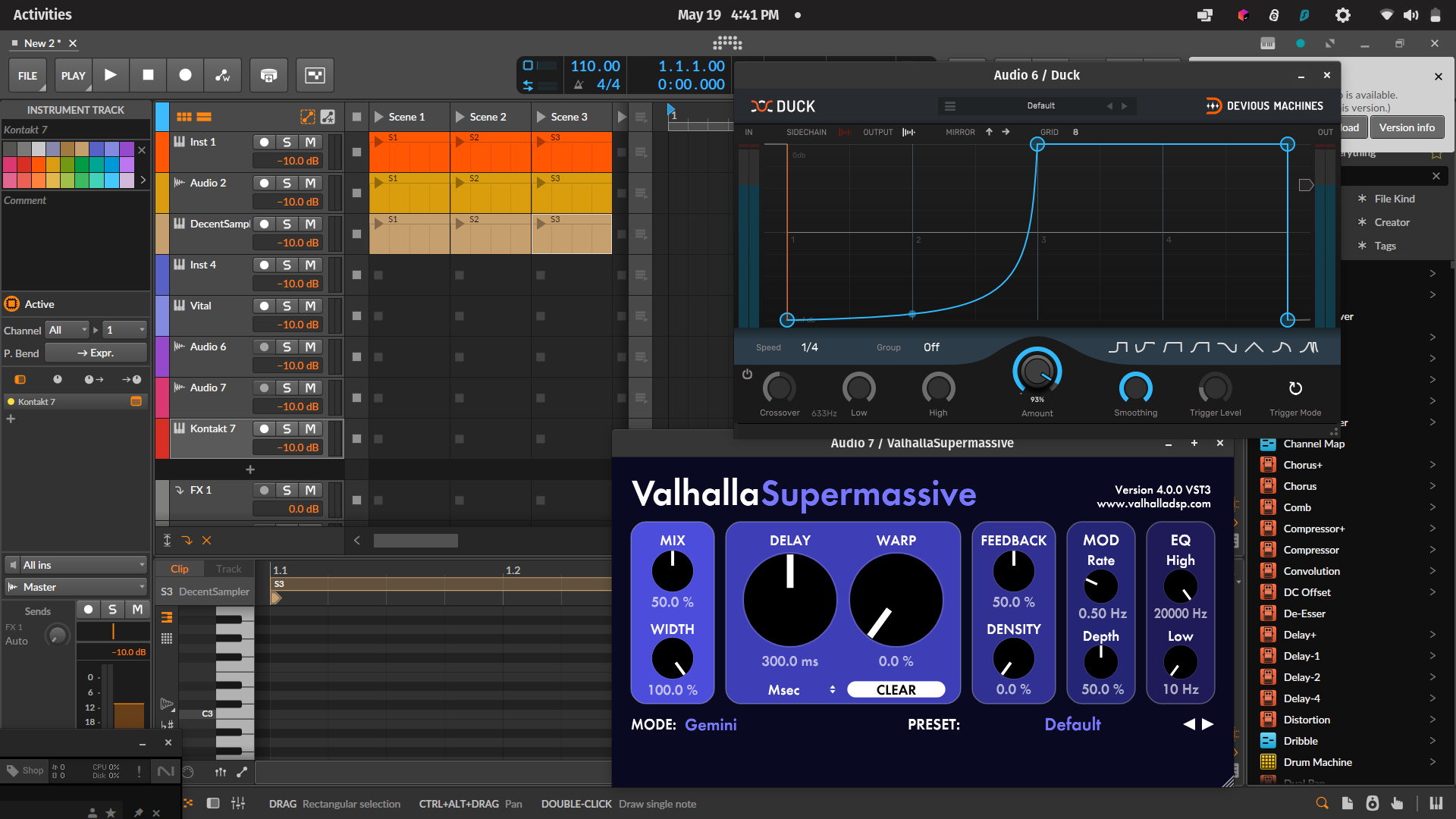Select the De-Esser device in the browser
This screenshot has height=819, width=1456.
coord(1304,613)
